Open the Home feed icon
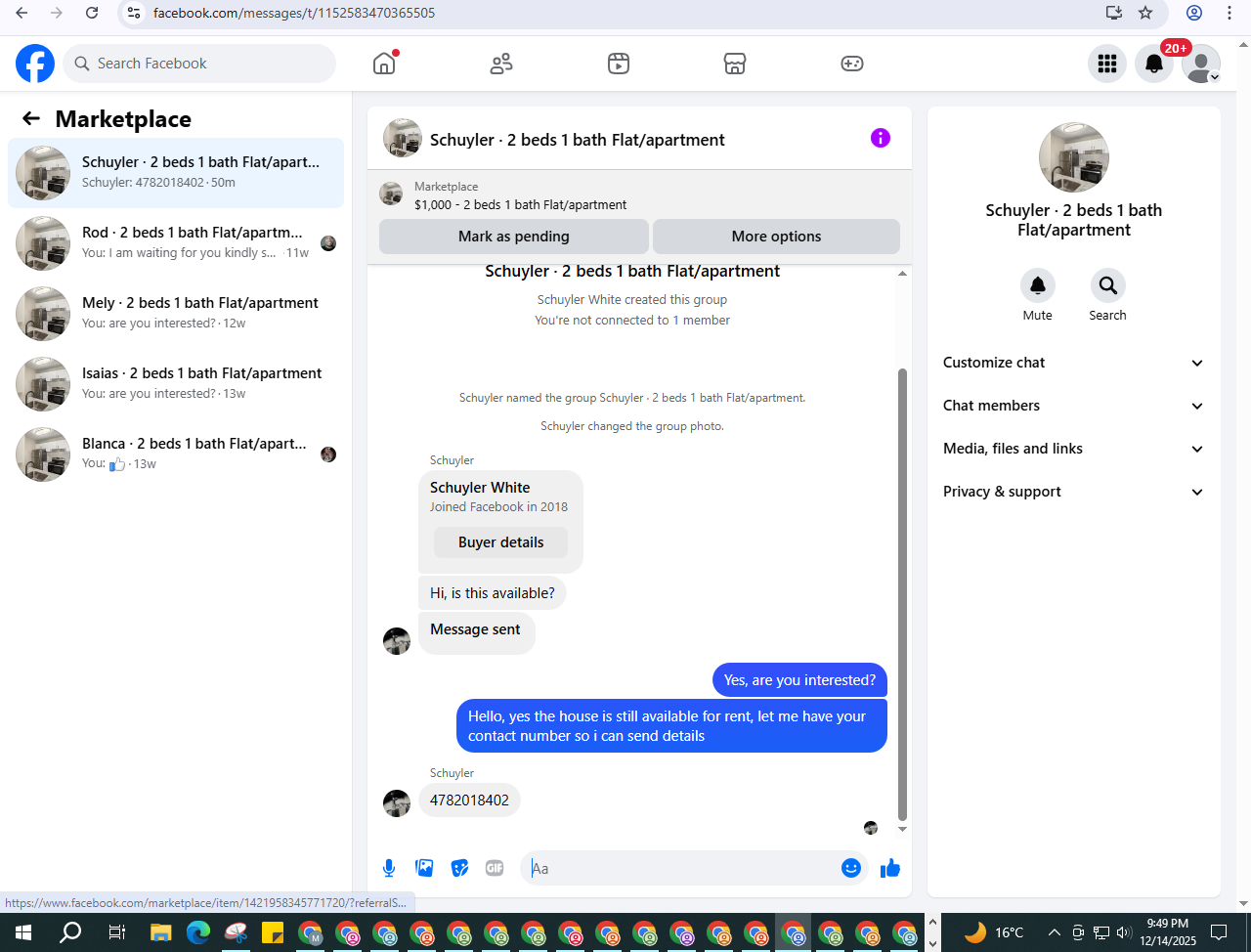 click(x=384, y=64)
